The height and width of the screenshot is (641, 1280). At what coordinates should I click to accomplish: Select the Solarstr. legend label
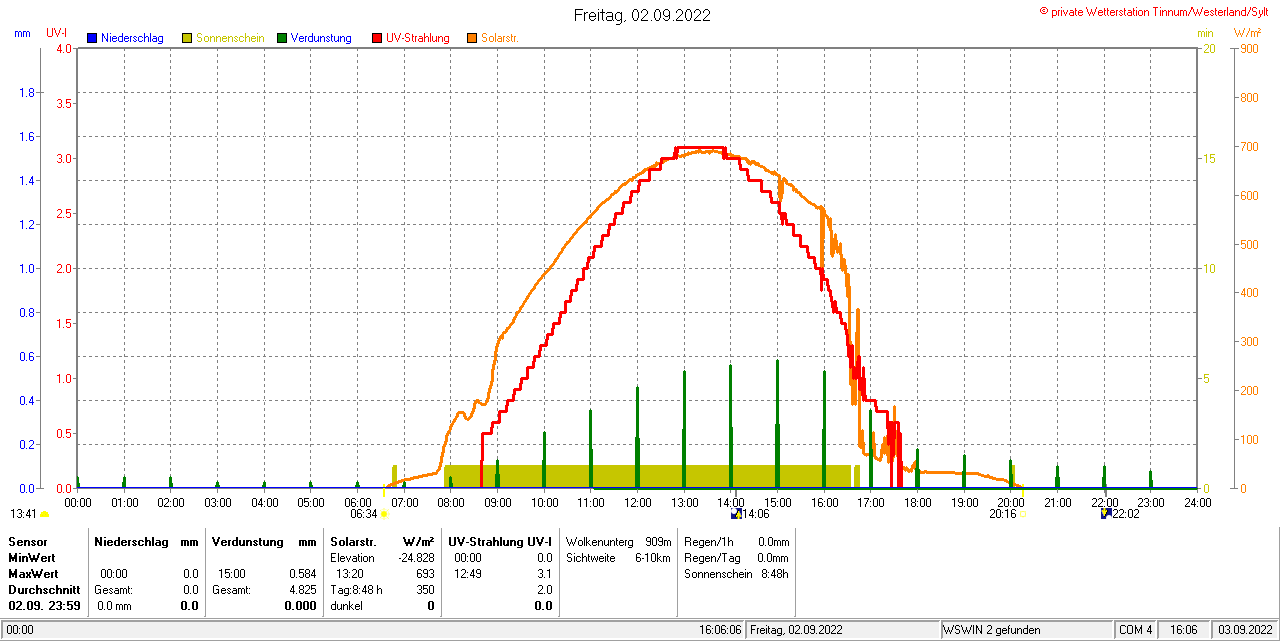click(500, 38)
